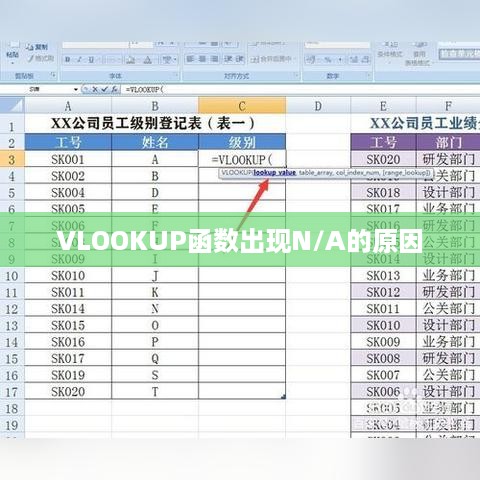This screenshot has height=480, width=480.
Task: Select cell SK013 in column E
Action: pos(383,275)
